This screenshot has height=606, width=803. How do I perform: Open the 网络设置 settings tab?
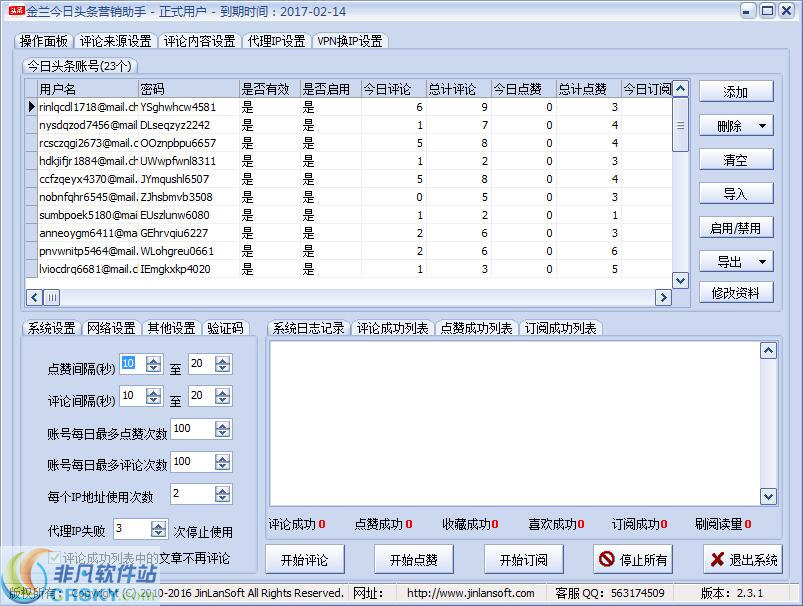[x=111, y=328]
